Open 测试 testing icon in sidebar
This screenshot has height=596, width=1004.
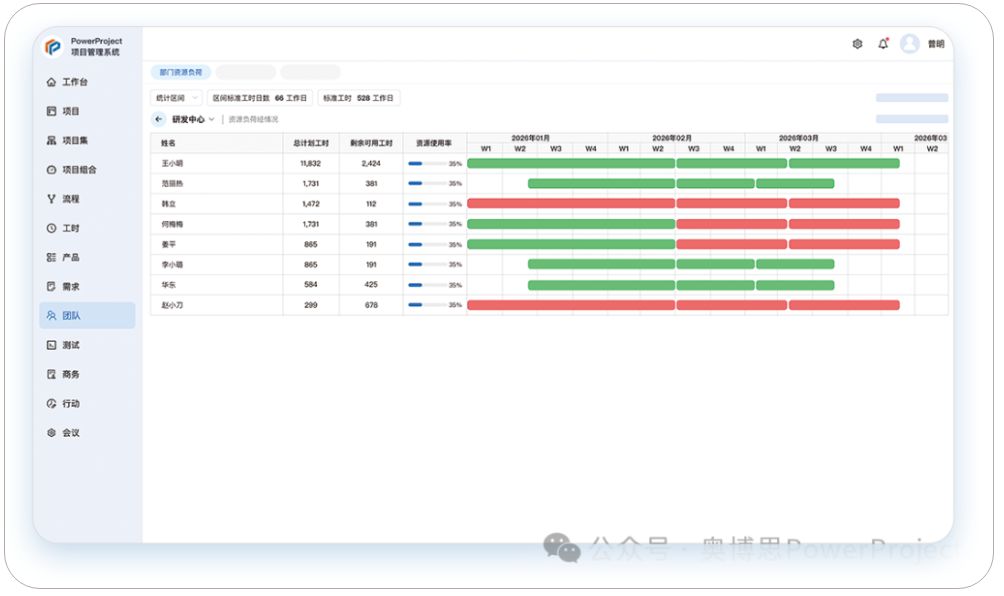click(51, 345)
